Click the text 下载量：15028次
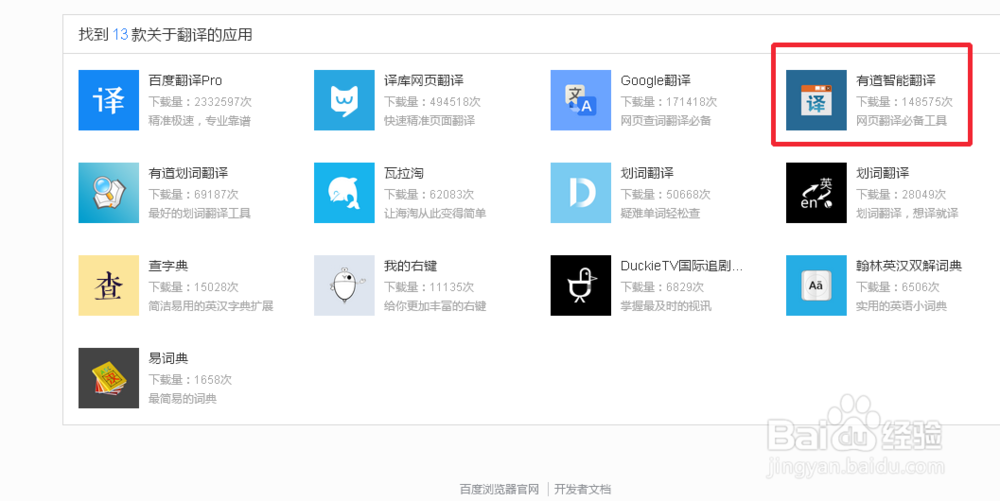Viewport: 1000px width, 501px height. coord(193,287)
